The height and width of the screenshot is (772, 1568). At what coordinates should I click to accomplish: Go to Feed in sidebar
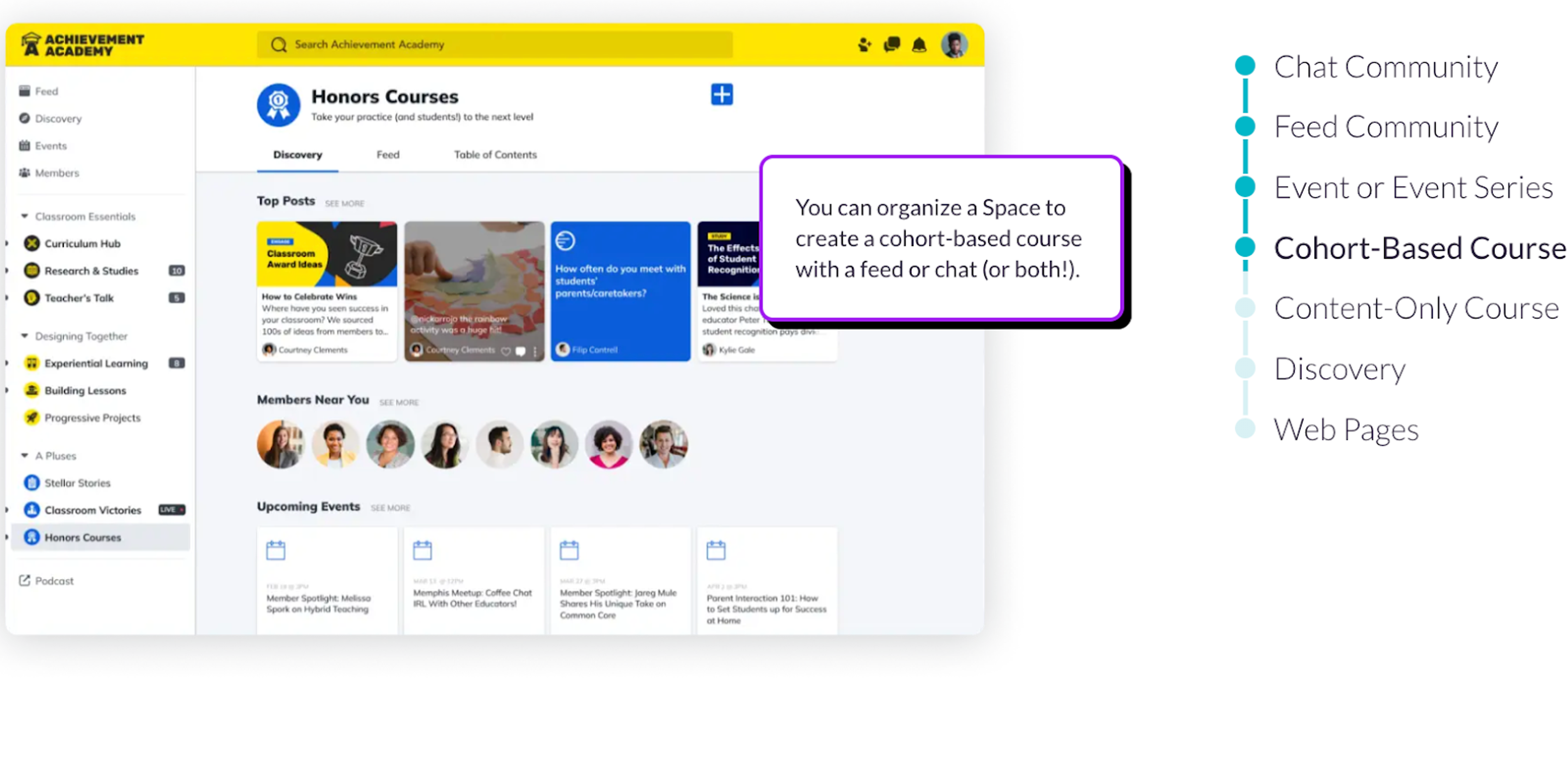(x=38, y=91)
